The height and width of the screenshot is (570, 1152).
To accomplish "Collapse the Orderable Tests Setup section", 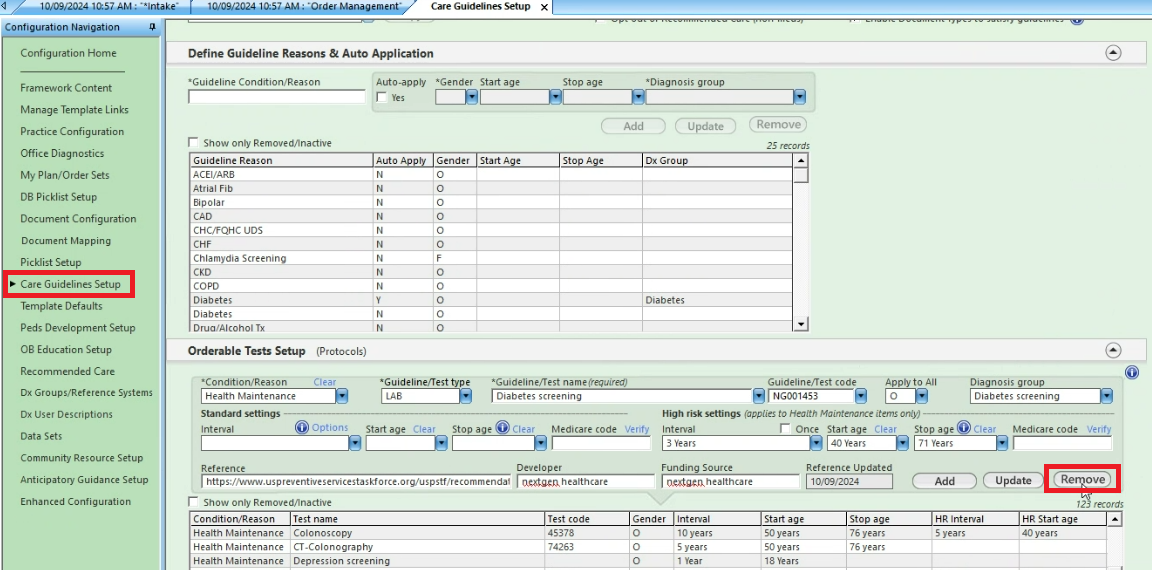I will click(x=1114, y=351).
